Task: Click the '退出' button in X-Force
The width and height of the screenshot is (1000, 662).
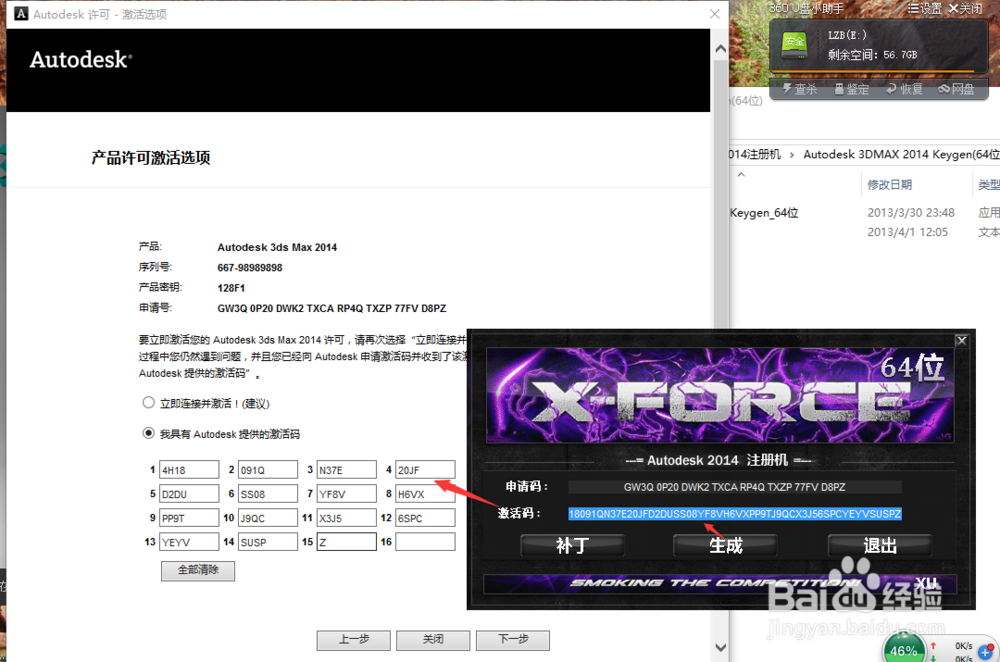Action: point(879,545)
